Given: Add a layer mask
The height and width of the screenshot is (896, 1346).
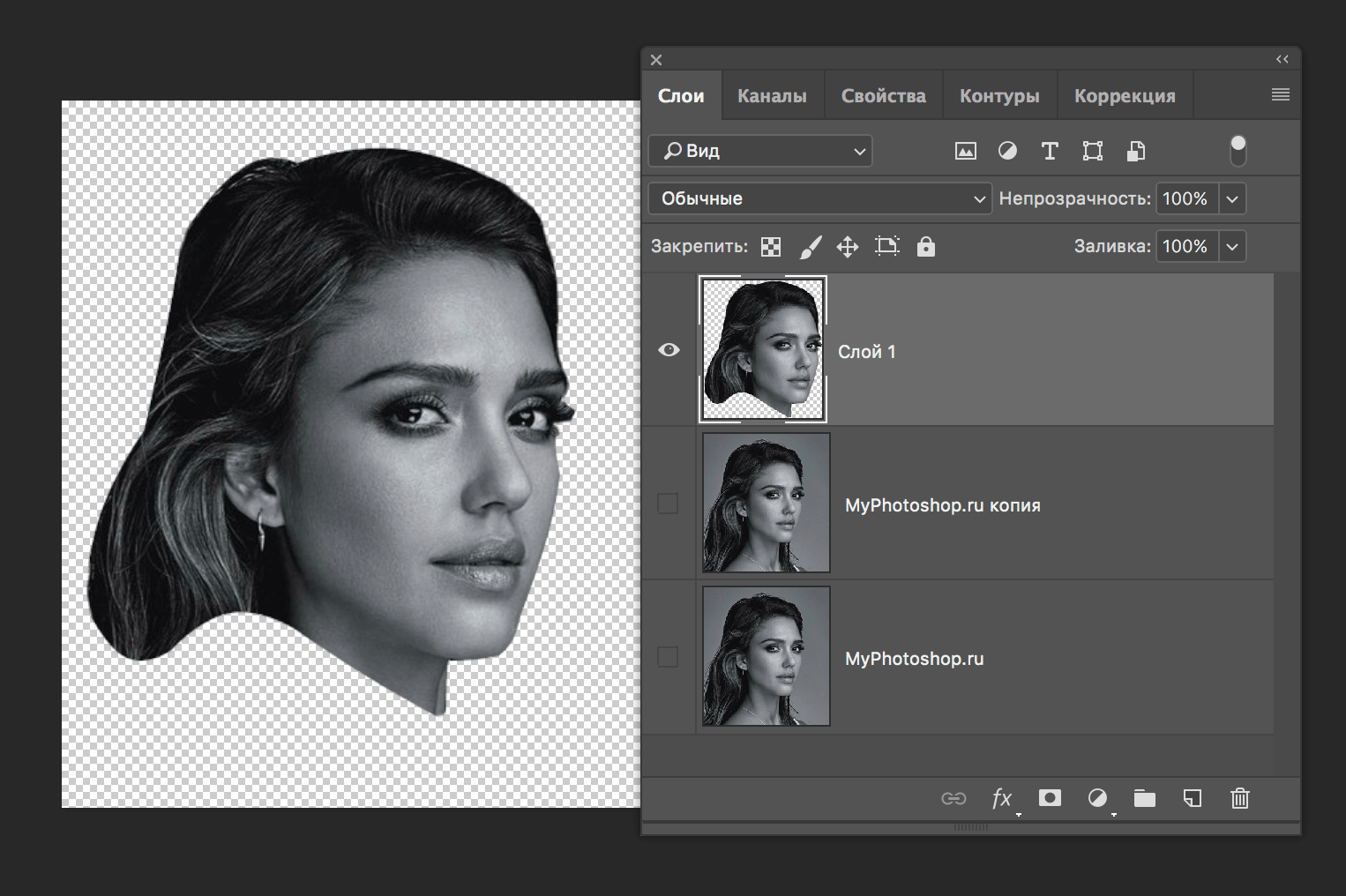Looking at the screenshot, I should click(1050, 798).
